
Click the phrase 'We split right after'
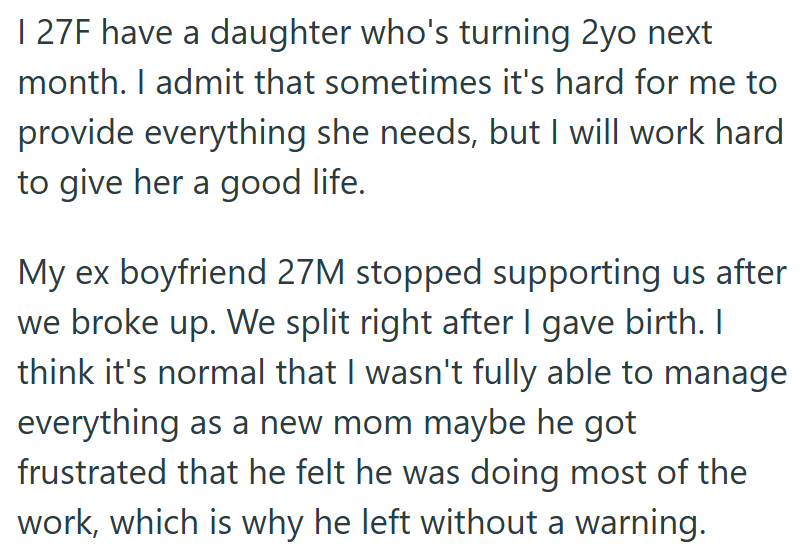pos(371,324)
